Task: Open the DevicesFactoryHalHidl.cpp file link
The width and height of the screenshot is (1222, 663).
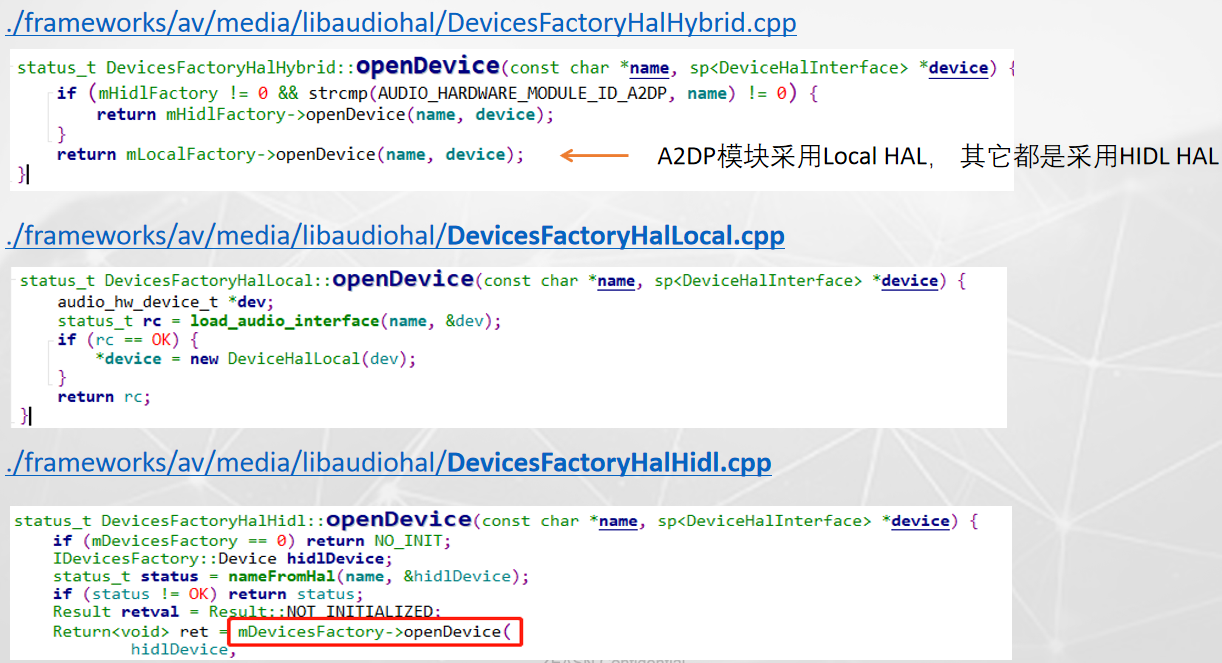Action: 390,462
